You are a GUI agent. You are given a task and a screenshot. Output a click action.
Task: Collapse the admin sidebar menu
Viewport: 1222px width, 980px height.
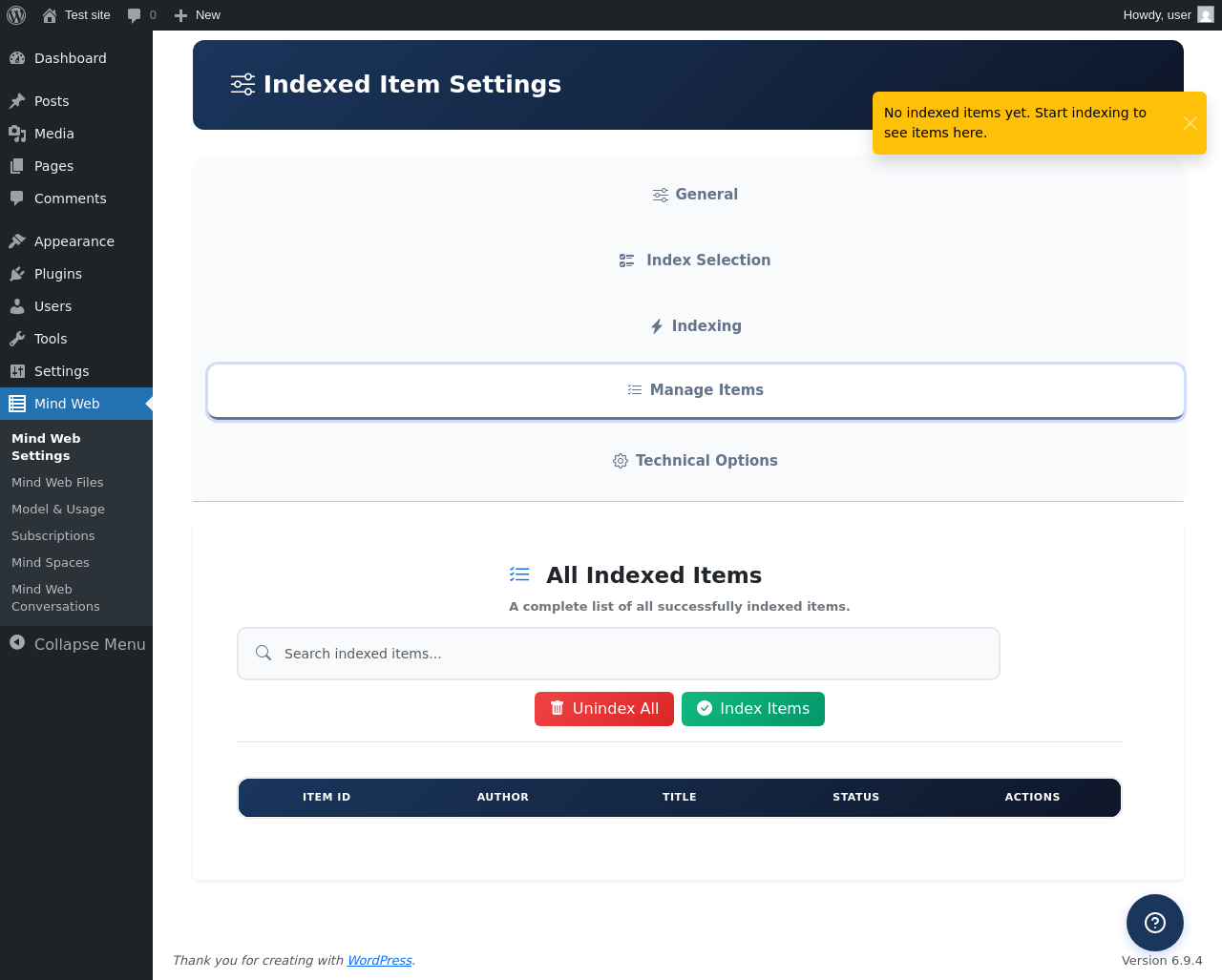(76, 644)
